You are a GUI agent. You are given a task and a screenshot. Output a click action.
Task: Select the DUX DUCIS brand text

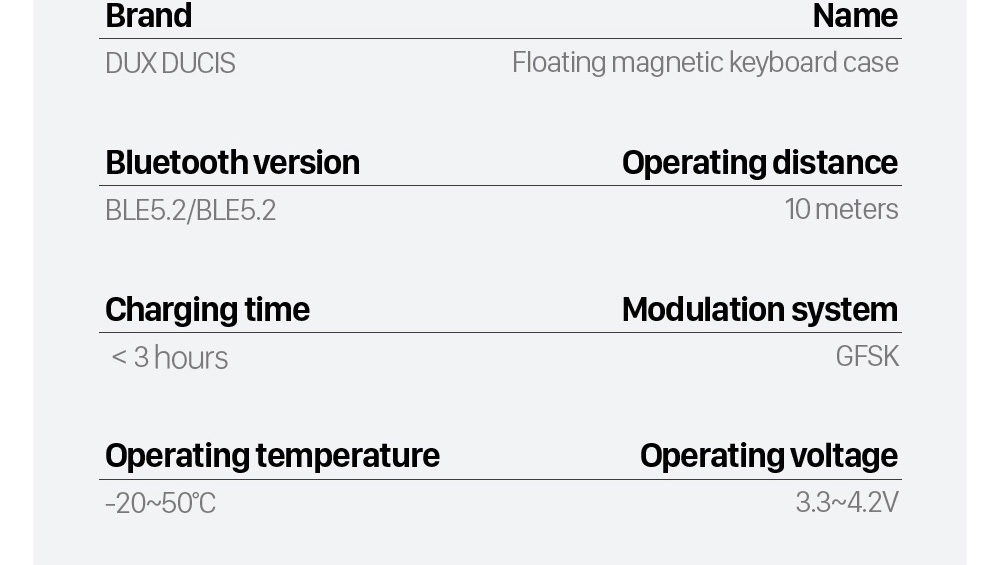[170, 63]
